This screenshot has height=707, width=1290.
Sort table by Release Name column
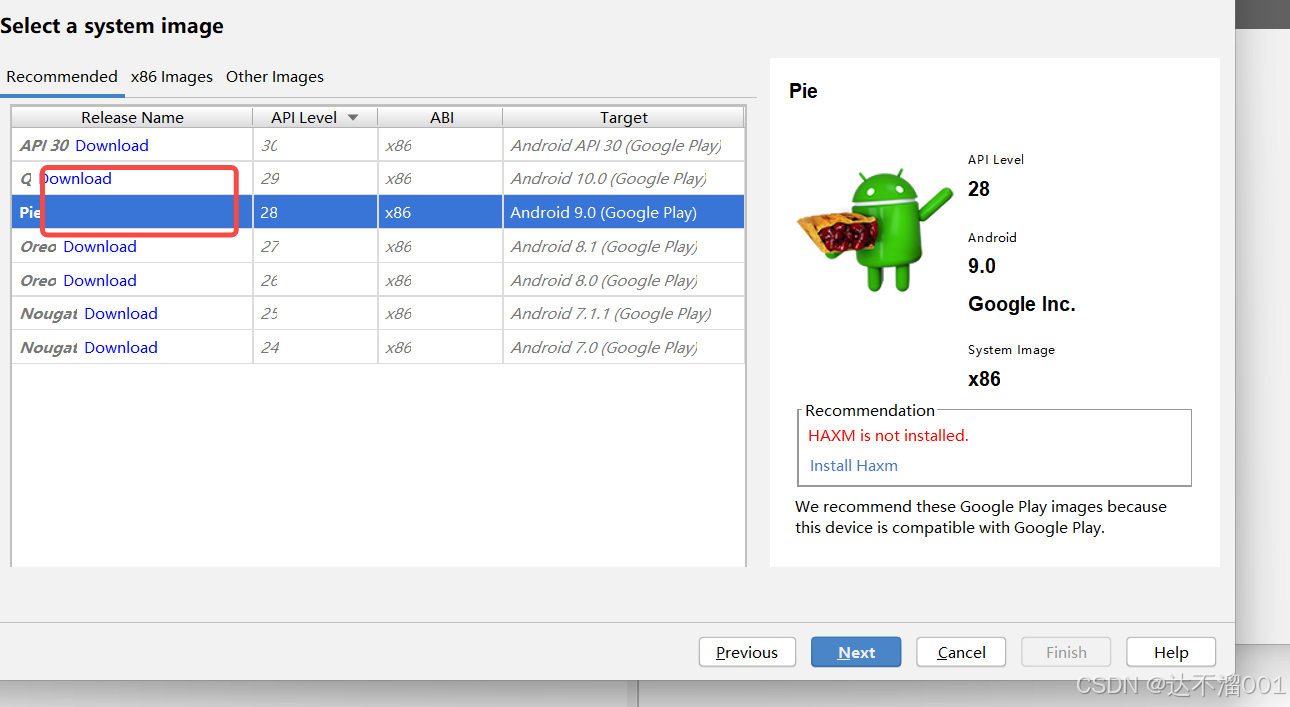132,117
